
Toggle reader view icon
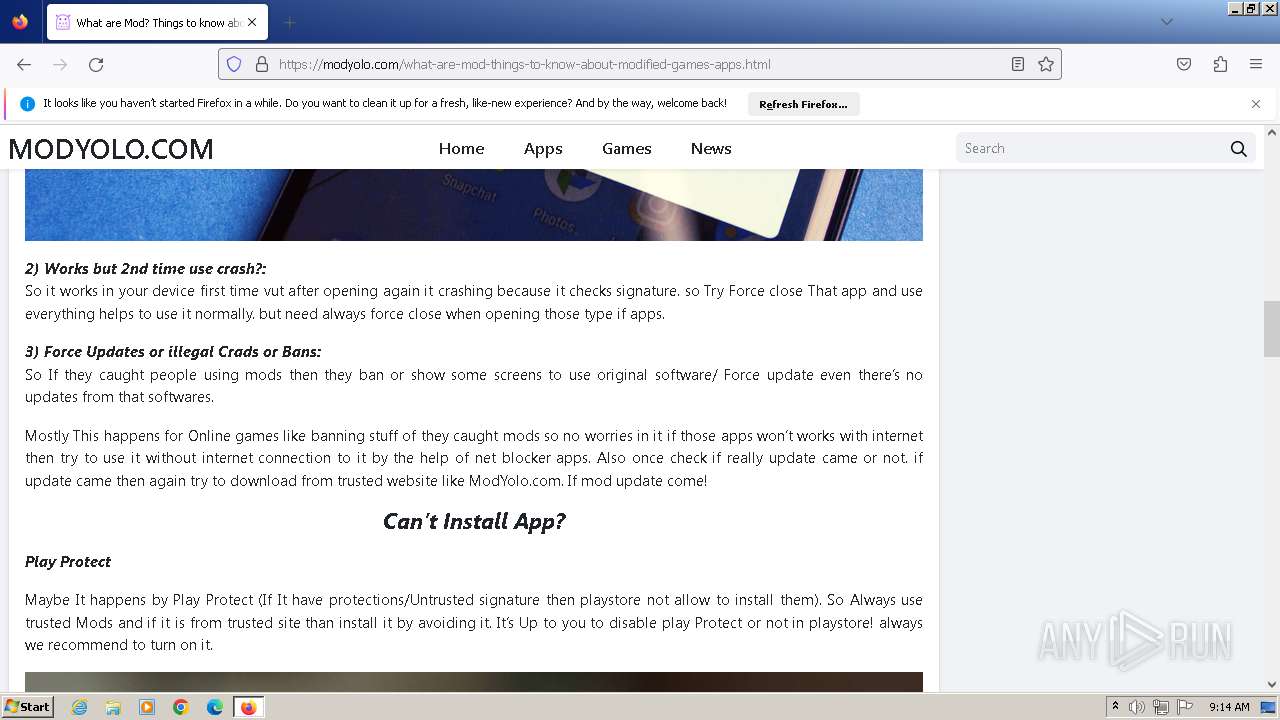(x=1018, y=64)
